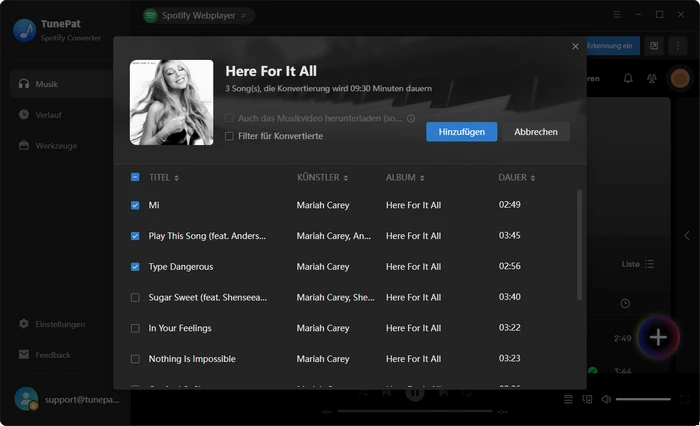Image resolution: width=700 pixels, height=426 pixels.
Task: Open the queue icon in player bar
Action: [568, 399]
